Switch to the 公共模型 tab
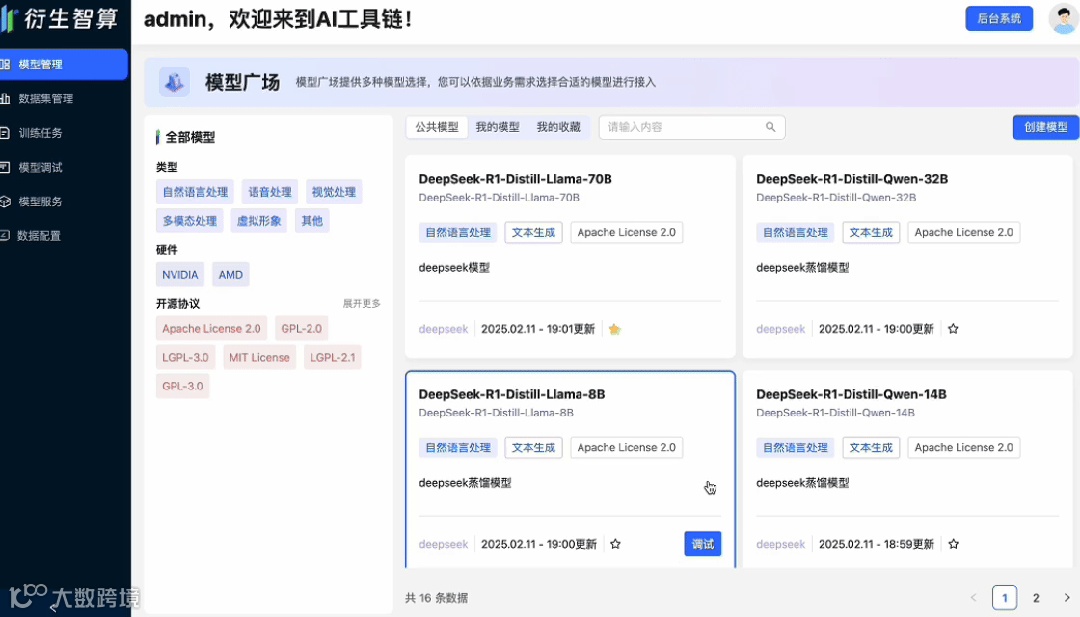The width and height of the screenshot is (1080, 617). coord(437,127)
